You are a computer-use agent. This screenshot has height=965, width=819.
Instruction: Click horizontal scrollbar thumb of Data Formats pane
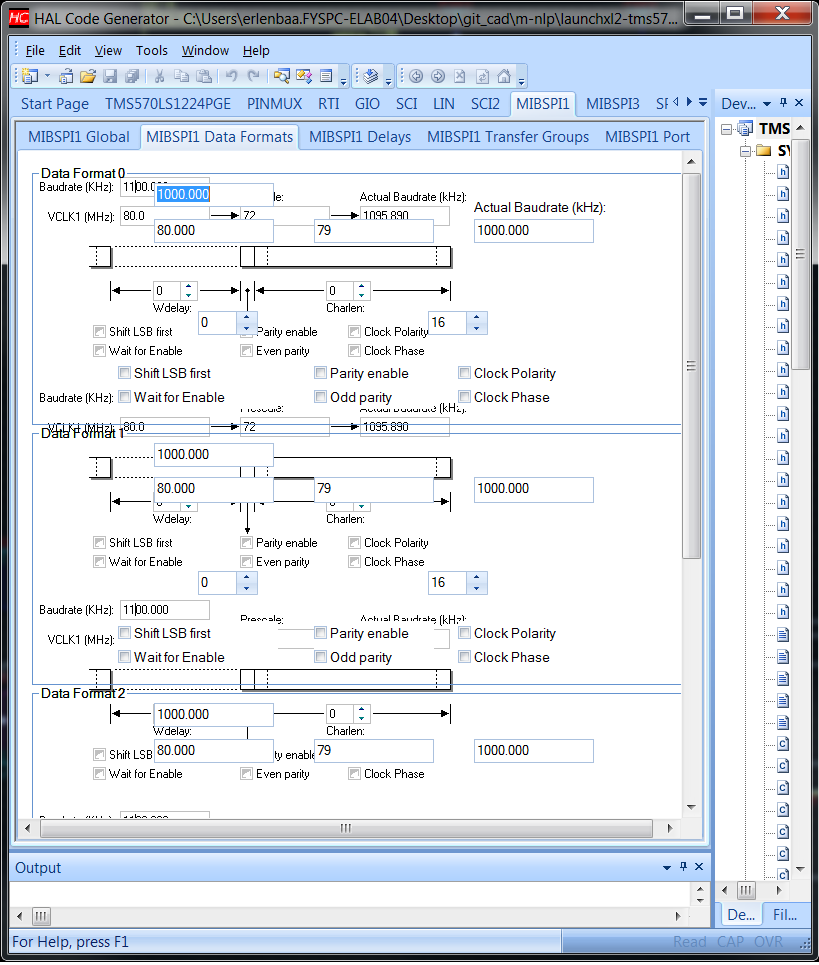tap(346, 828)
